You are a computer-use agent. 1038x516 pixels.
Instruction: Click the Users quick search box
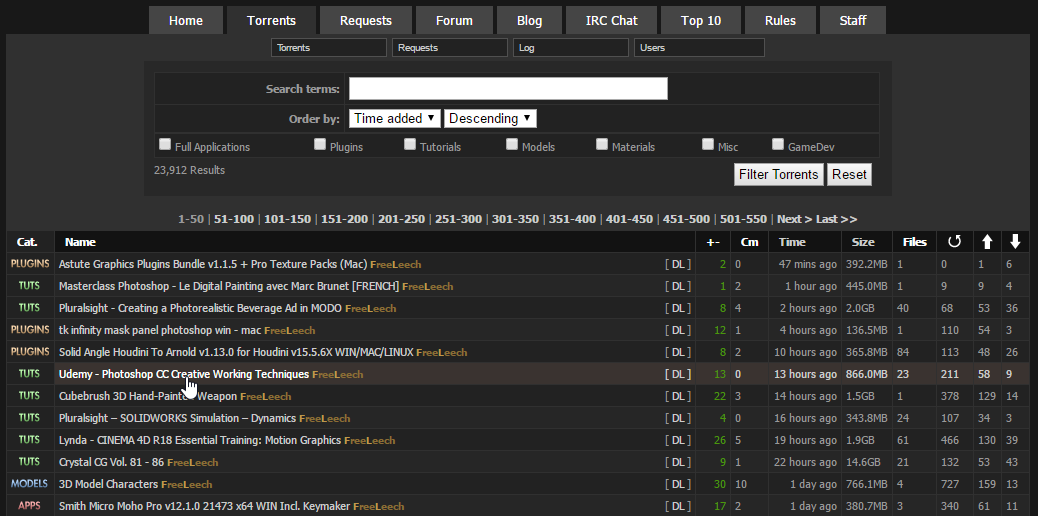pyautogui.click(x=699, y=48)
